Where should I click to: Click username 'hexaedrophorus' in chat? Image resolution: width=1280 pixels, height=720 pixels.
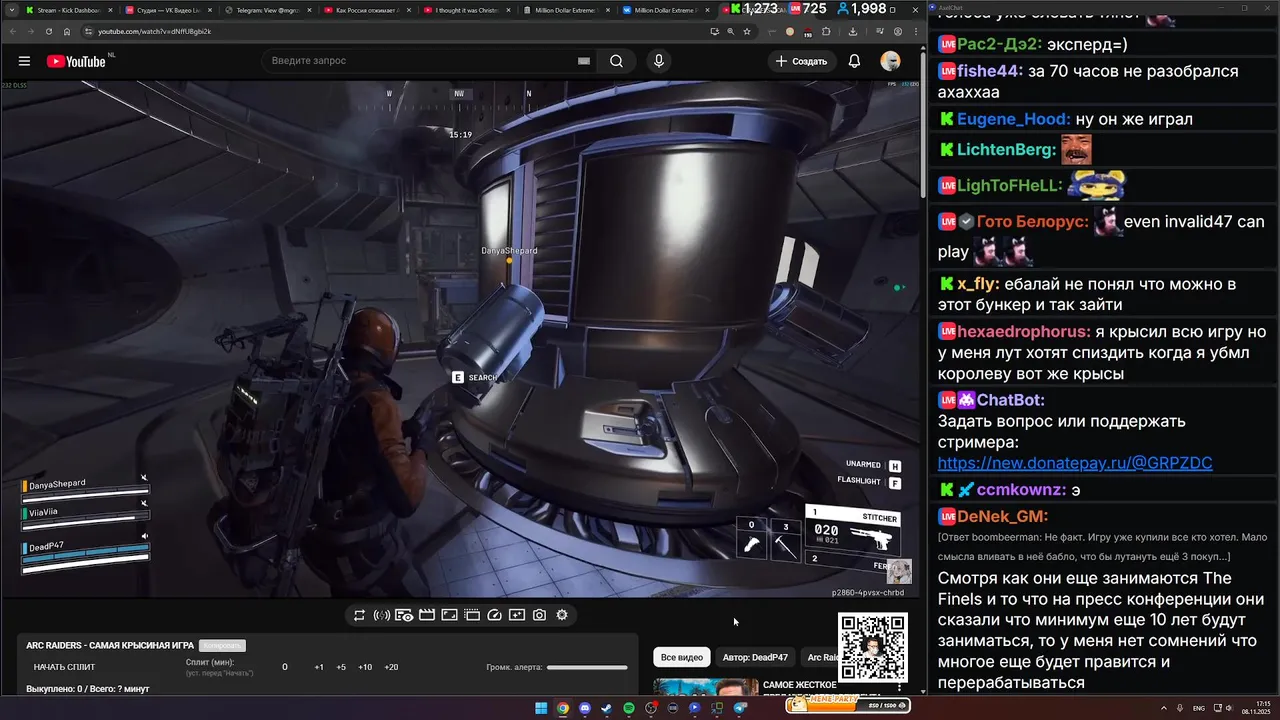(x=1023, y=331)
